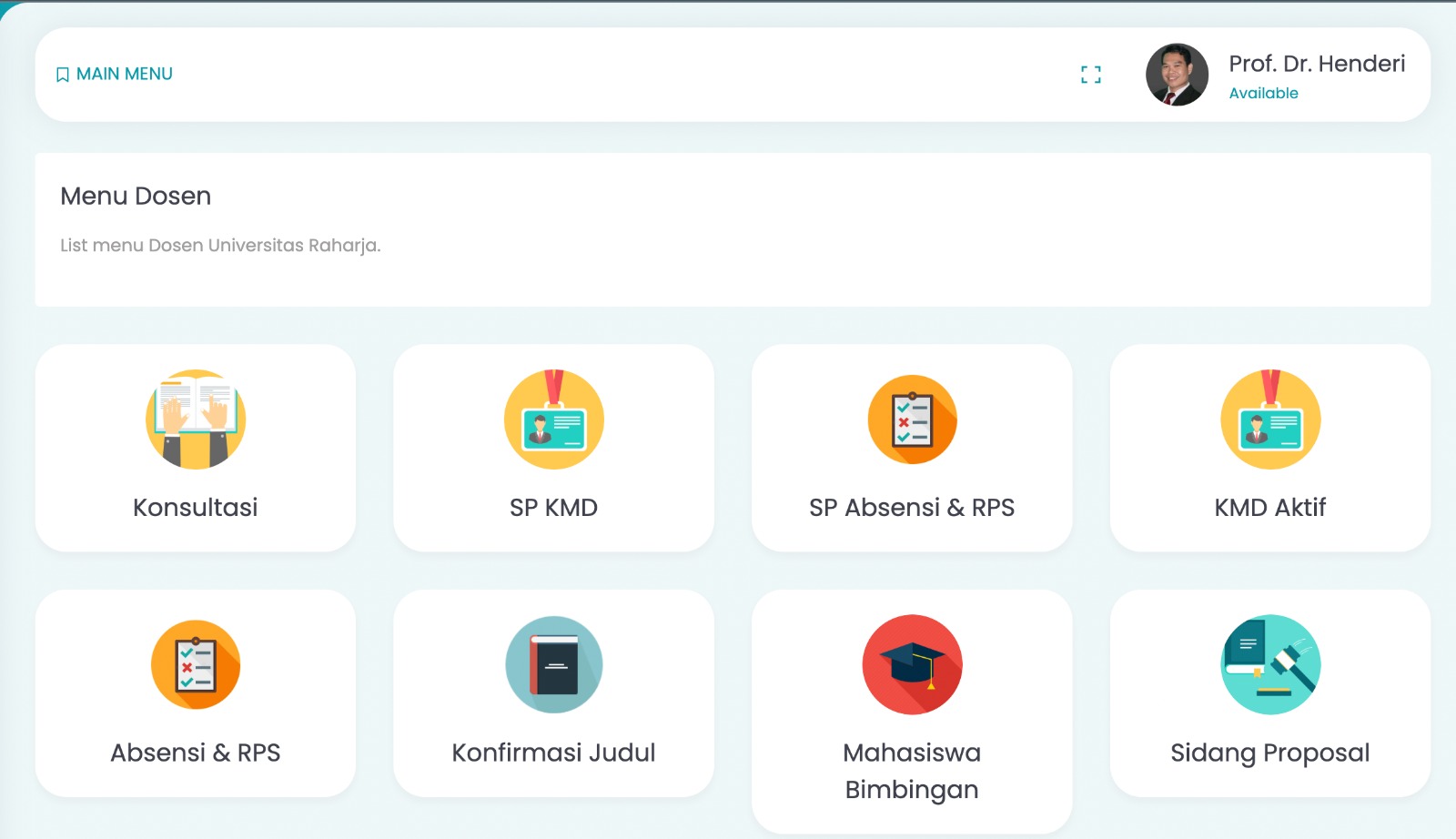Toggle fullscreen mode with the brackets icon
This screenshot has width=1456, height=839.
(1091, 75)
